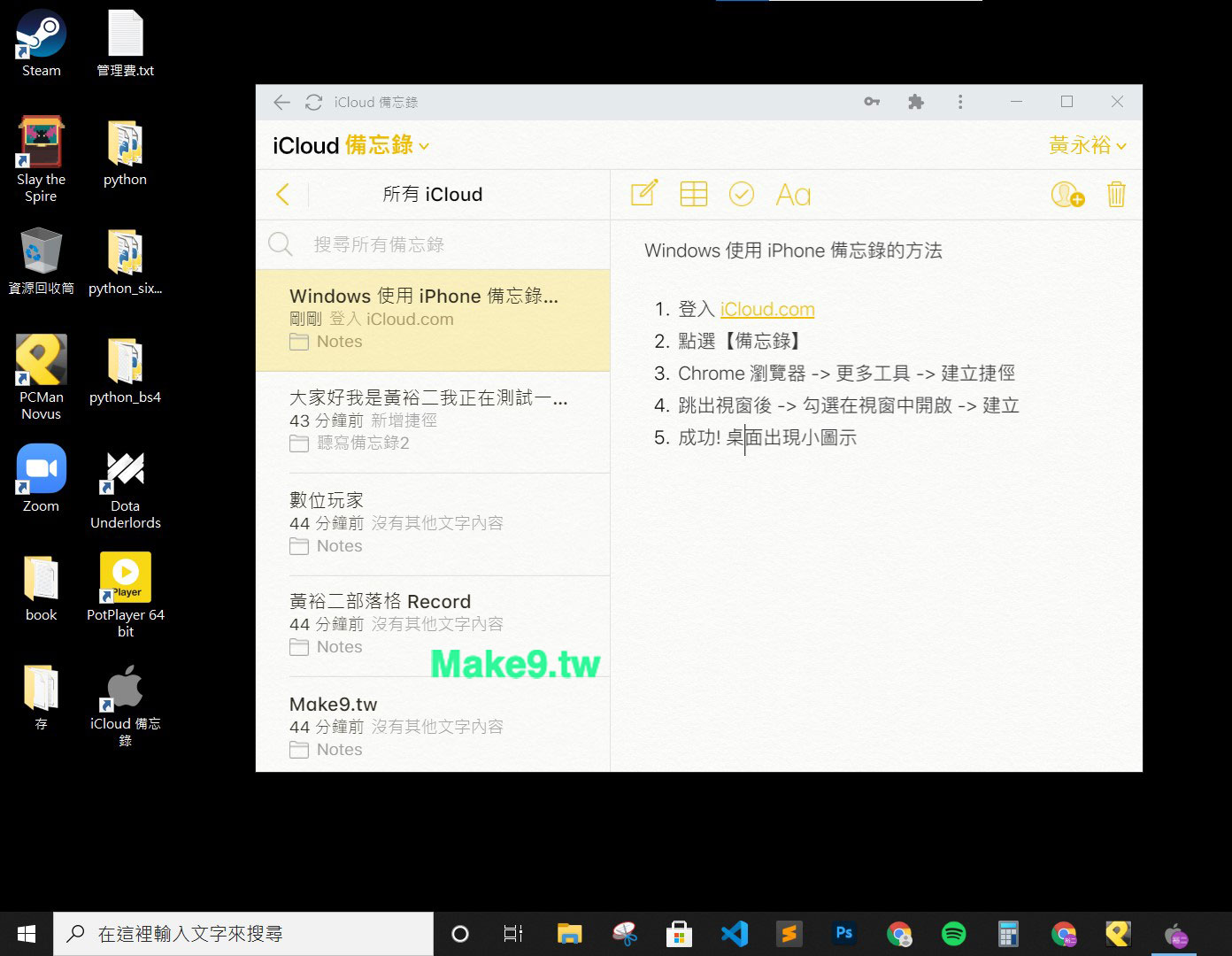Select Slay the Spire shortcut

[42, 160]
